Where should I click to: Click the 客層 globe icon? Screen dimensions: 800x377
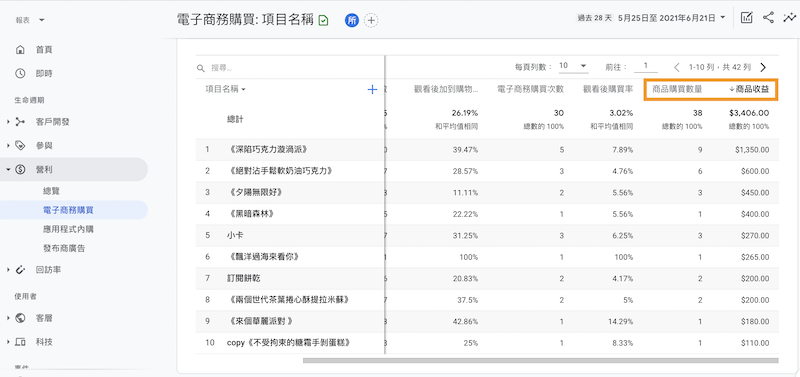tap(20, 318)
